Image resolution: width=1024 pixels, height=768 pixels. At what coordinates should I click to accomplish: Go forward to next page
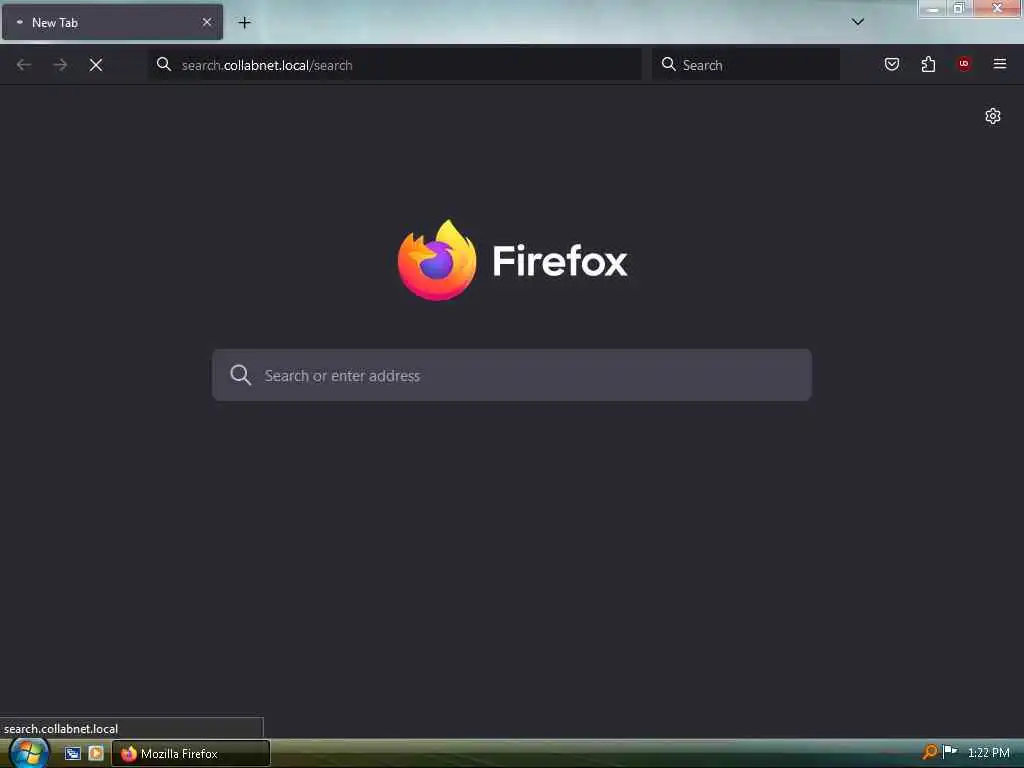coord(60,65)
